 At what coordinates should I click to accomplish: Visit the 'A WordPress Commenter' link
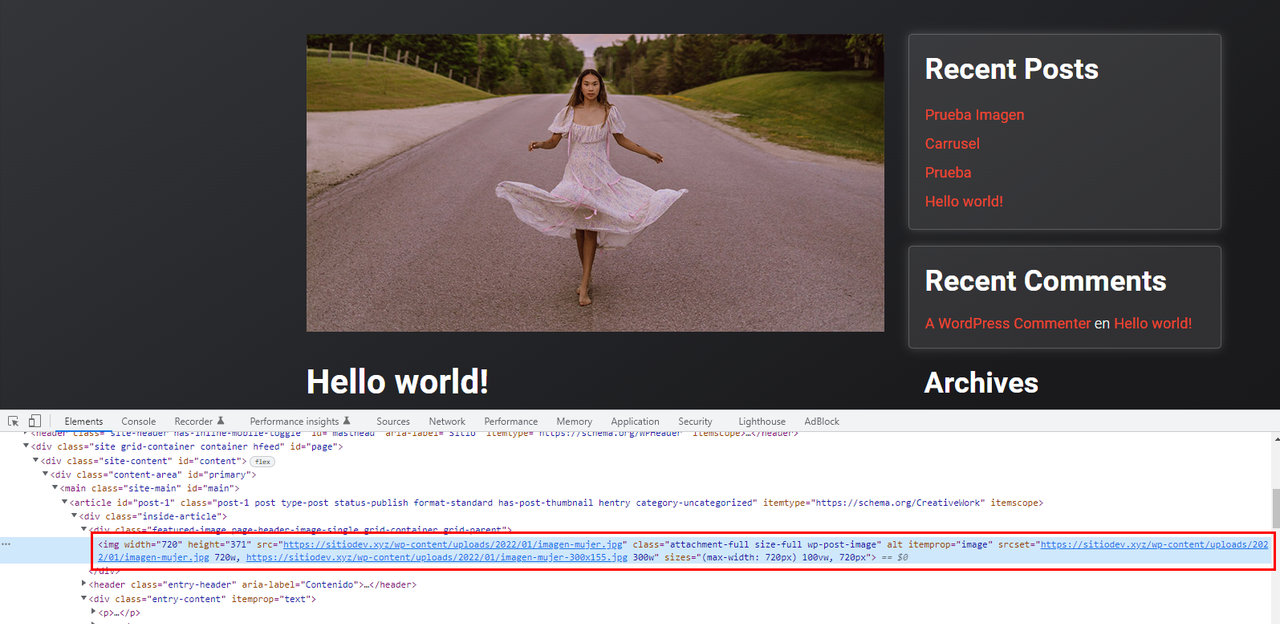1008,323
